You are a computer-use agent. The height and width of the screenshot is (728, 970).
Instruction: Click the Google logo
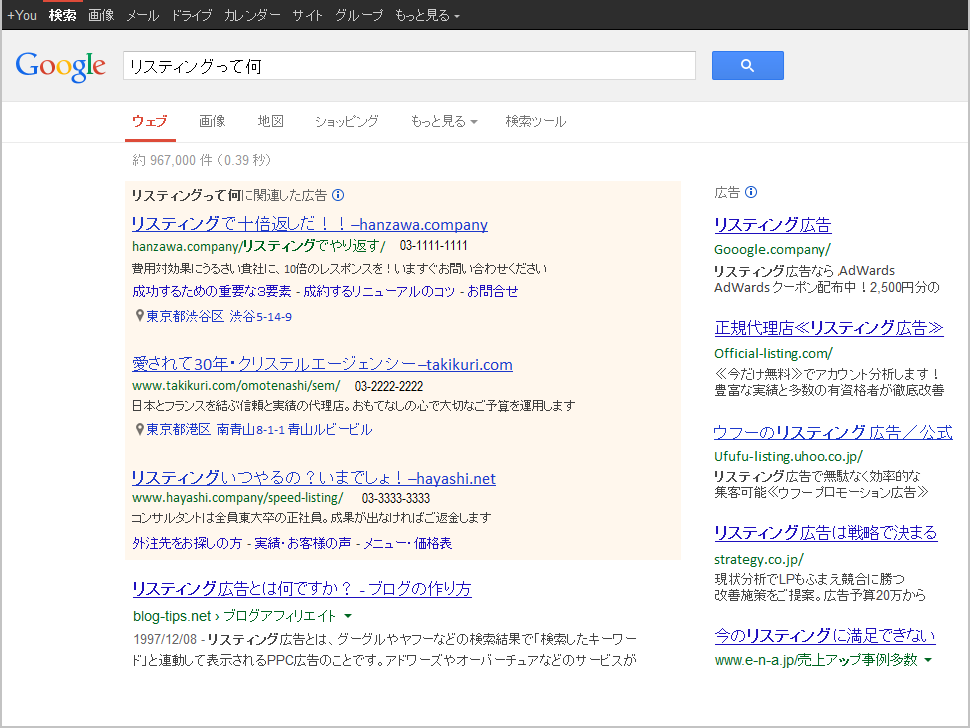[61, 66]
